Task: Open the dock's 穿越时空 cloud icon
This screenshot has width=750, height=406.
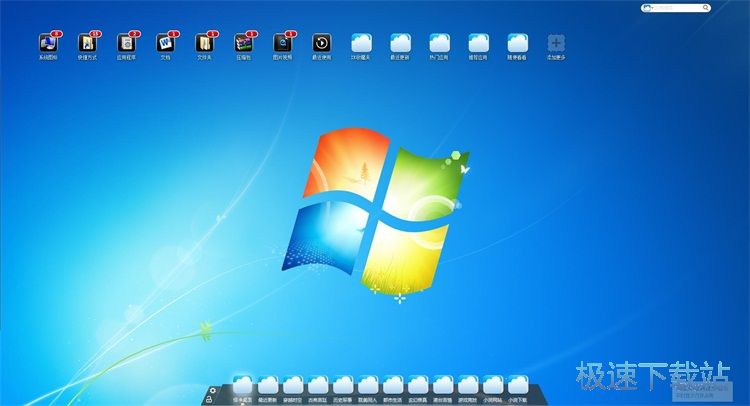Action: (x=293, y=386)
